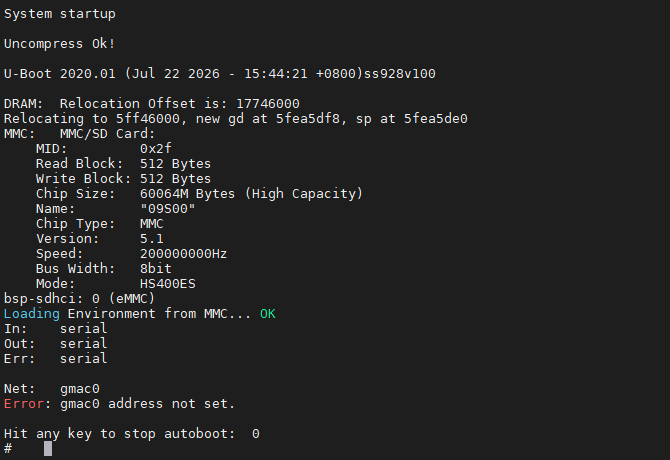Click the 'gmac0' text on the Net line
Image resolution: width=670 pixels, height=460 pixels.
tap(80, 389)
